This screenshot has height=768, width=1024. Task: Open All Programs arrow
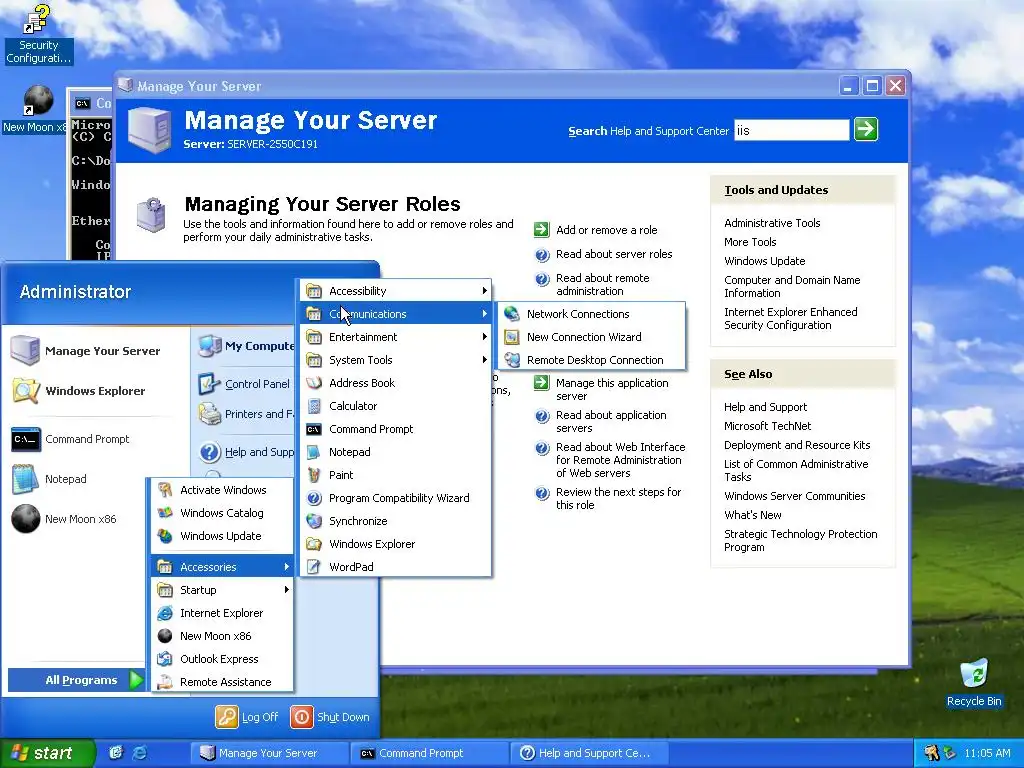click(x=136, y=680)
